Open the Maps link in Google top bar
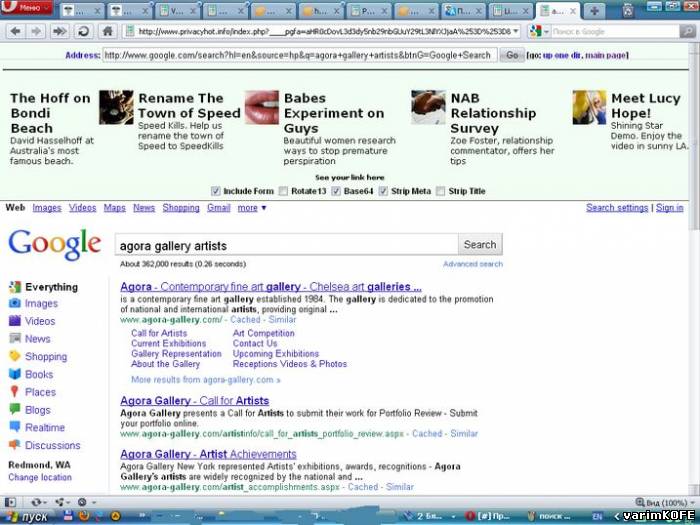Viewport: 700px width, 525px height. click(115, 208)
